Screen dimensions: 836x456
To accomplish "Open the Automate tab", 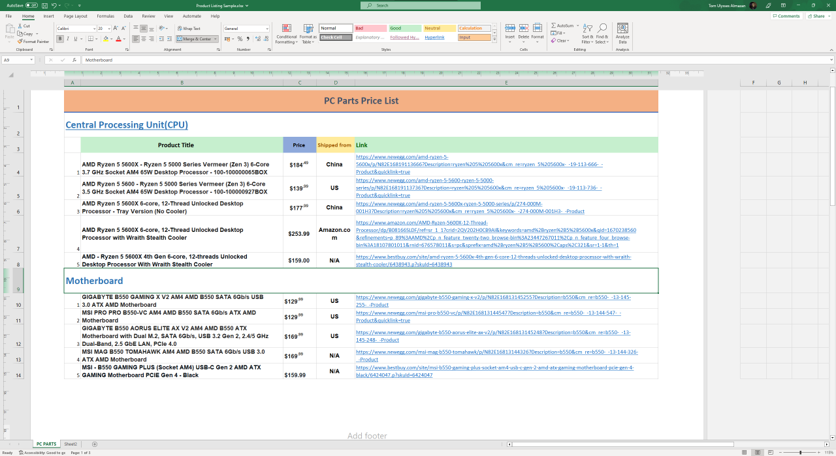I will coord(192,16).
